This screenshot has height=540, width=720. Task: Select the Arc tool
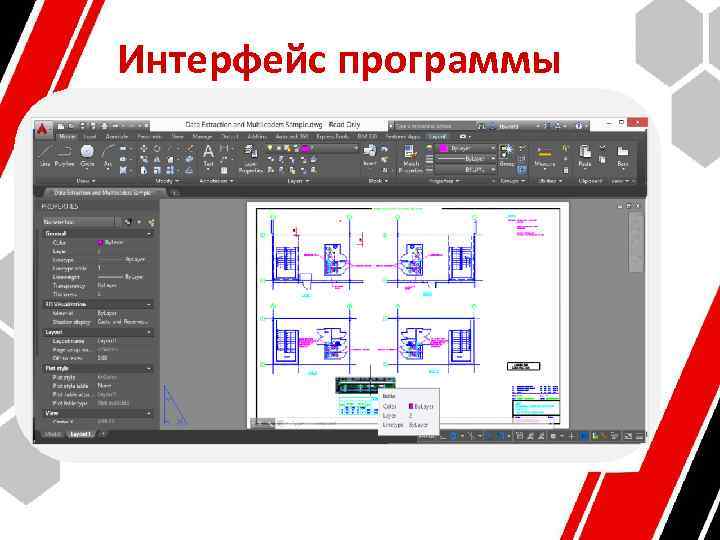pos(108,156)
